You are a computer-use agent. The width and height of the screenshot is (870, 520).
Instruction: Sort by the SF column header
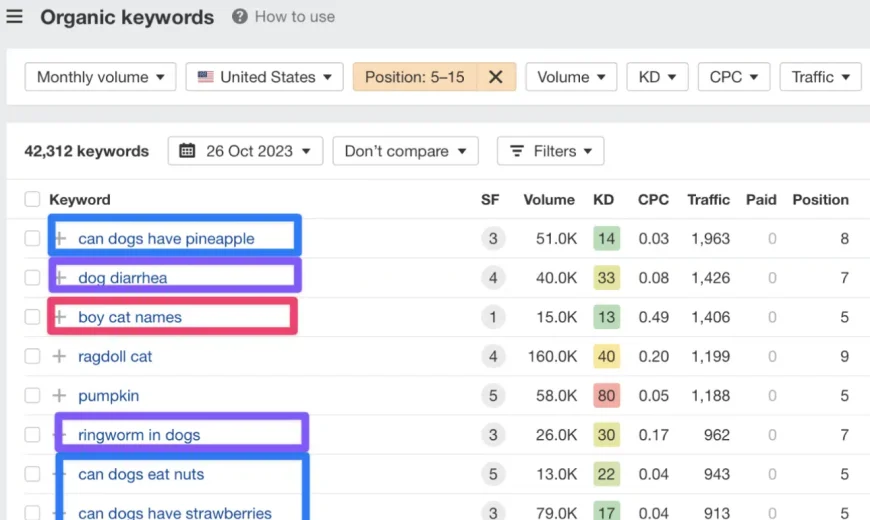point(490,200)
